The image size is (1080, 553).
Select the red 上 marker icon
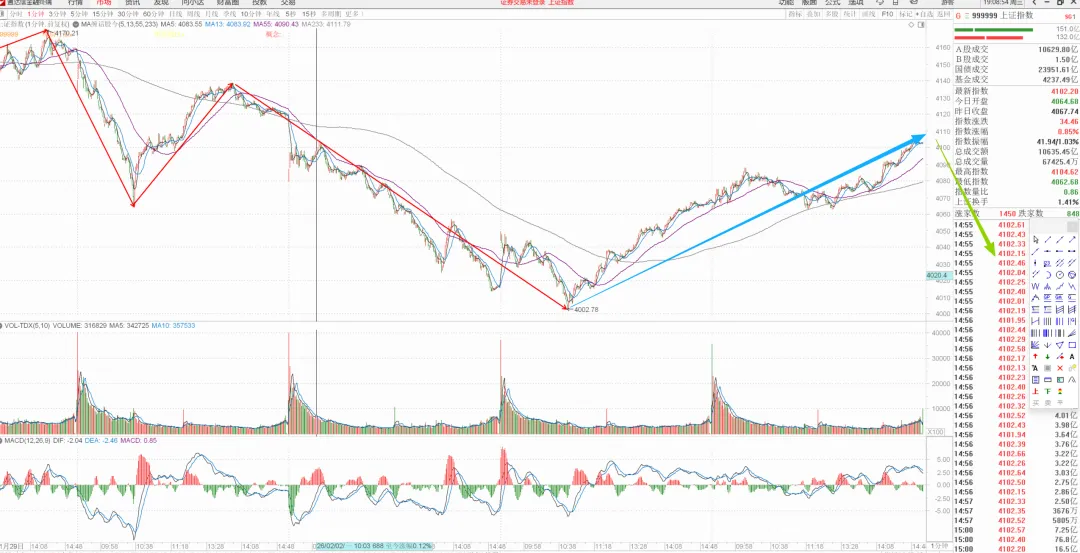[x=1035, y=391]
